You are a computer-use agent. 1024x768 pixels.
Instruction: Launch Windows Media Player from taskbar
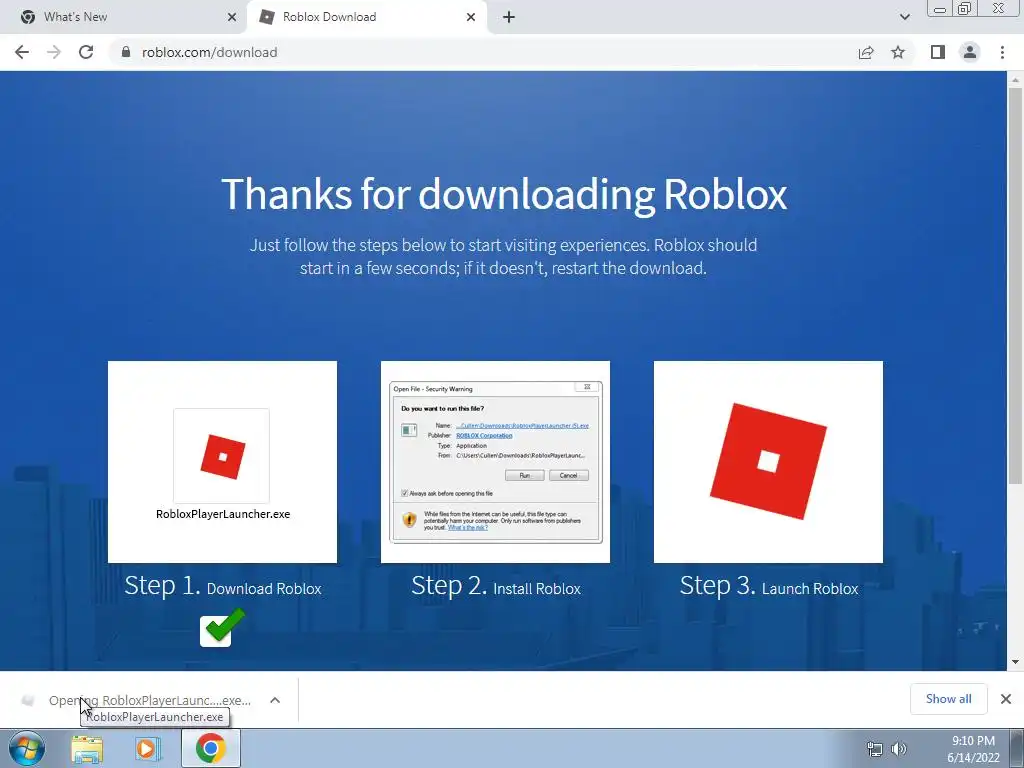pos(148,748)
